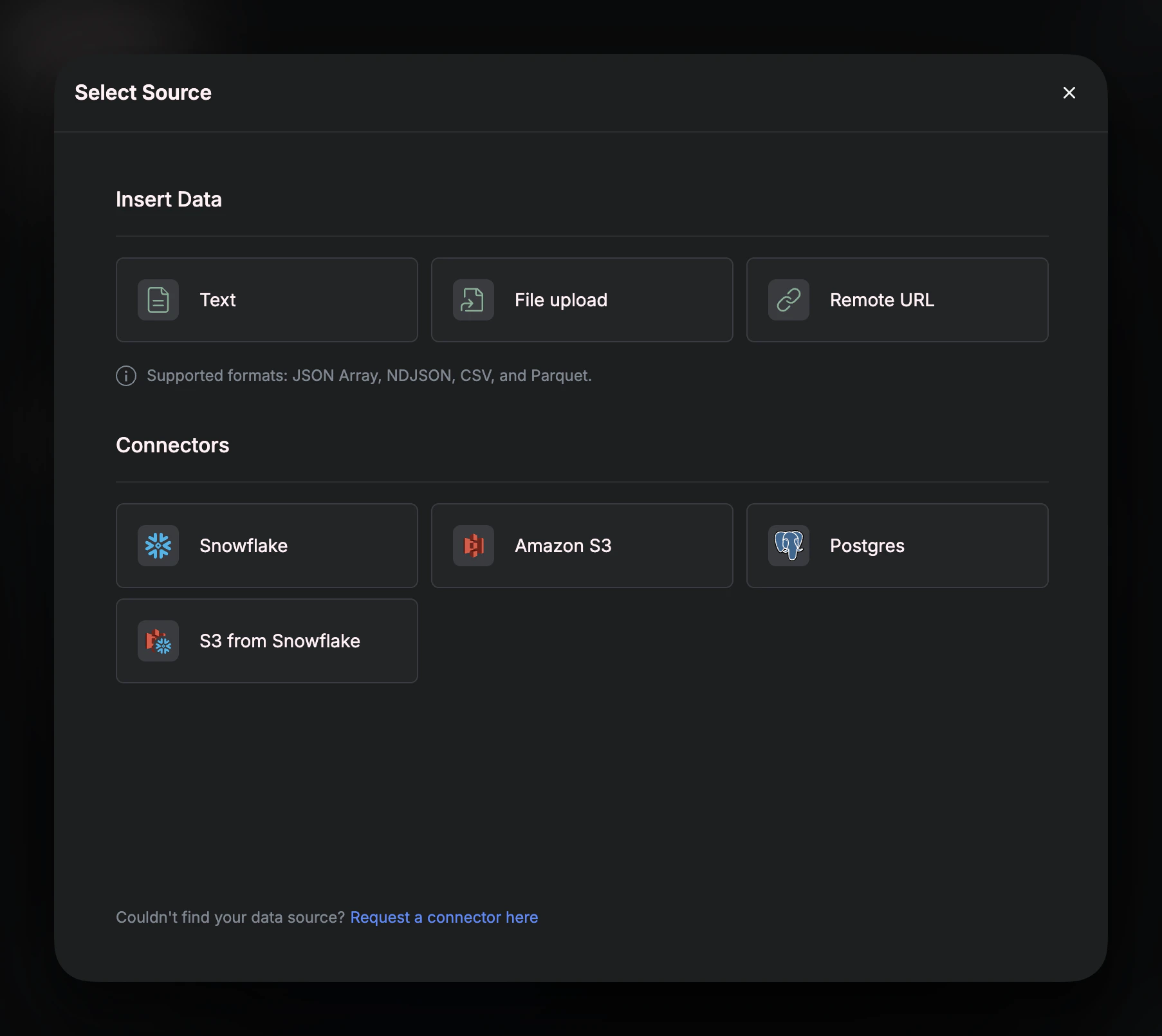Click the Insert Data section heading
The height and width of the screenshot is (1036, 1162).
point(169,199)
